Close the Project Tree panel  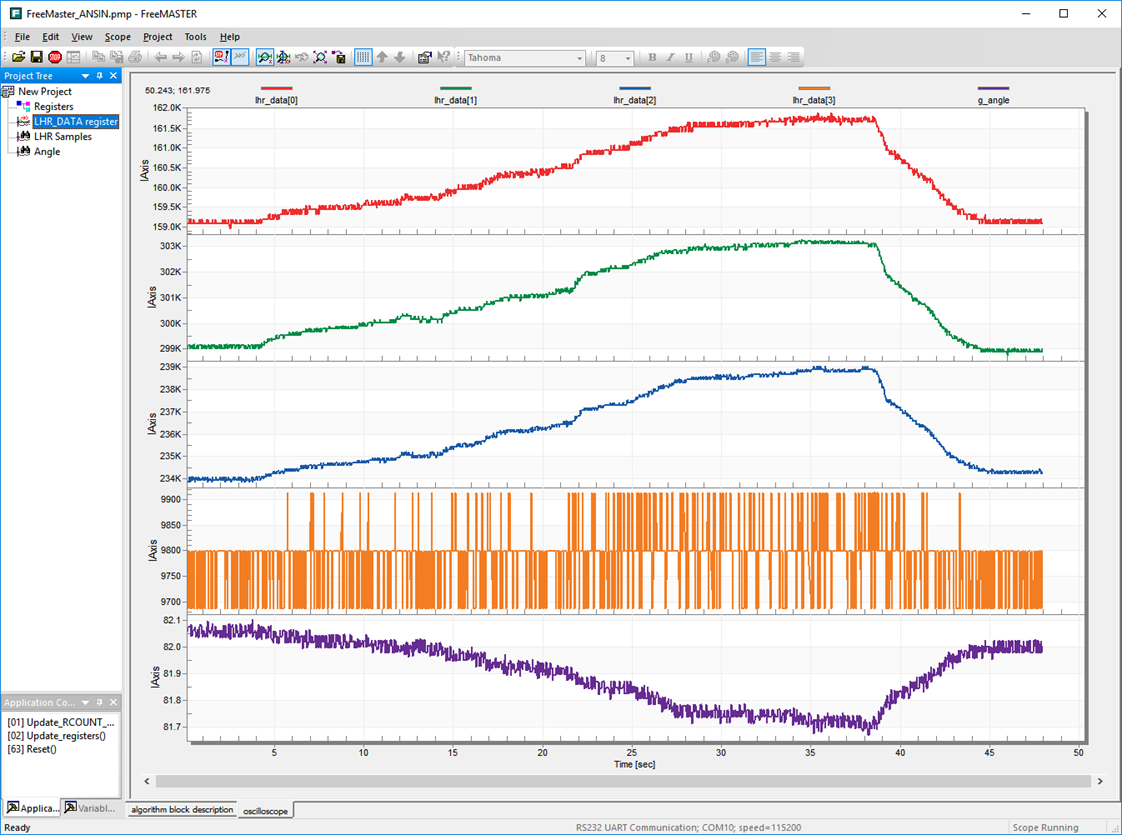click(113, 76)
